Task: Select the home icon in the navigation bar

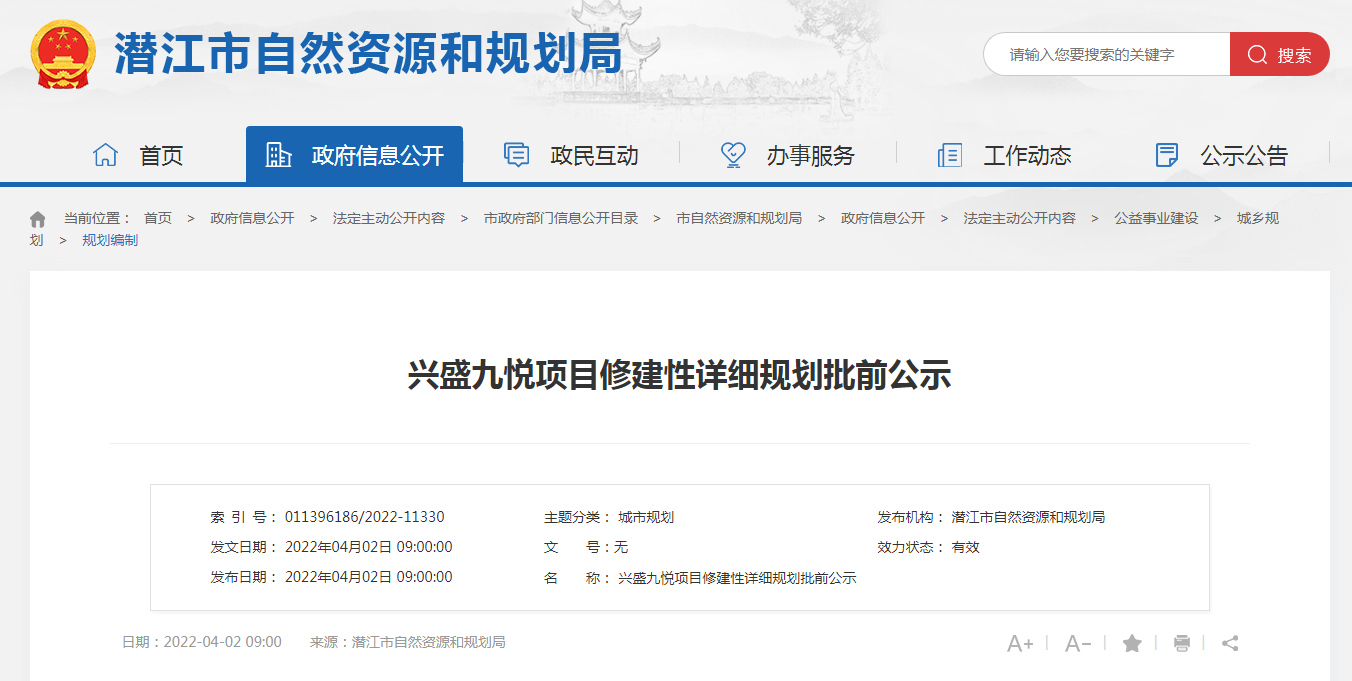Action: coord(105,154)
